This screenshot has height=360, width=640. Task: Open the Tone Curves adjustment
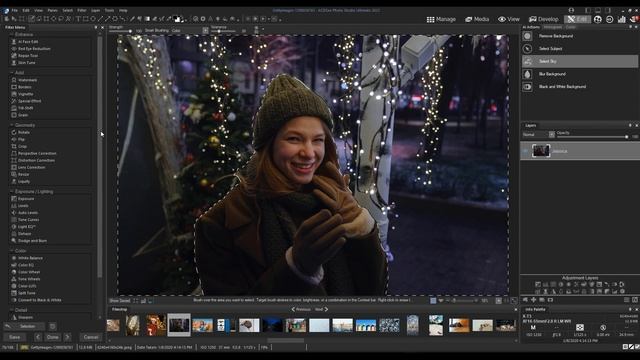coord(28,220)
